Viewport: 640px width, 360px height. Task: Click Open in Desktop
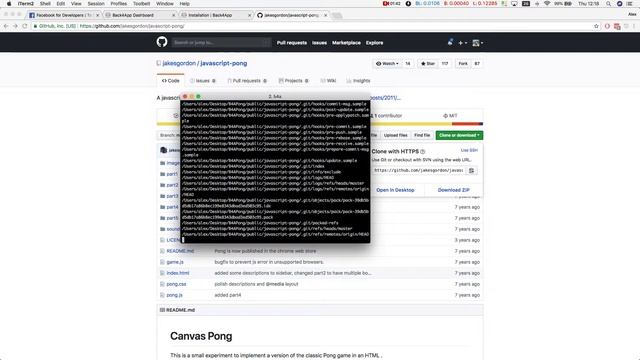pos(395,190)
